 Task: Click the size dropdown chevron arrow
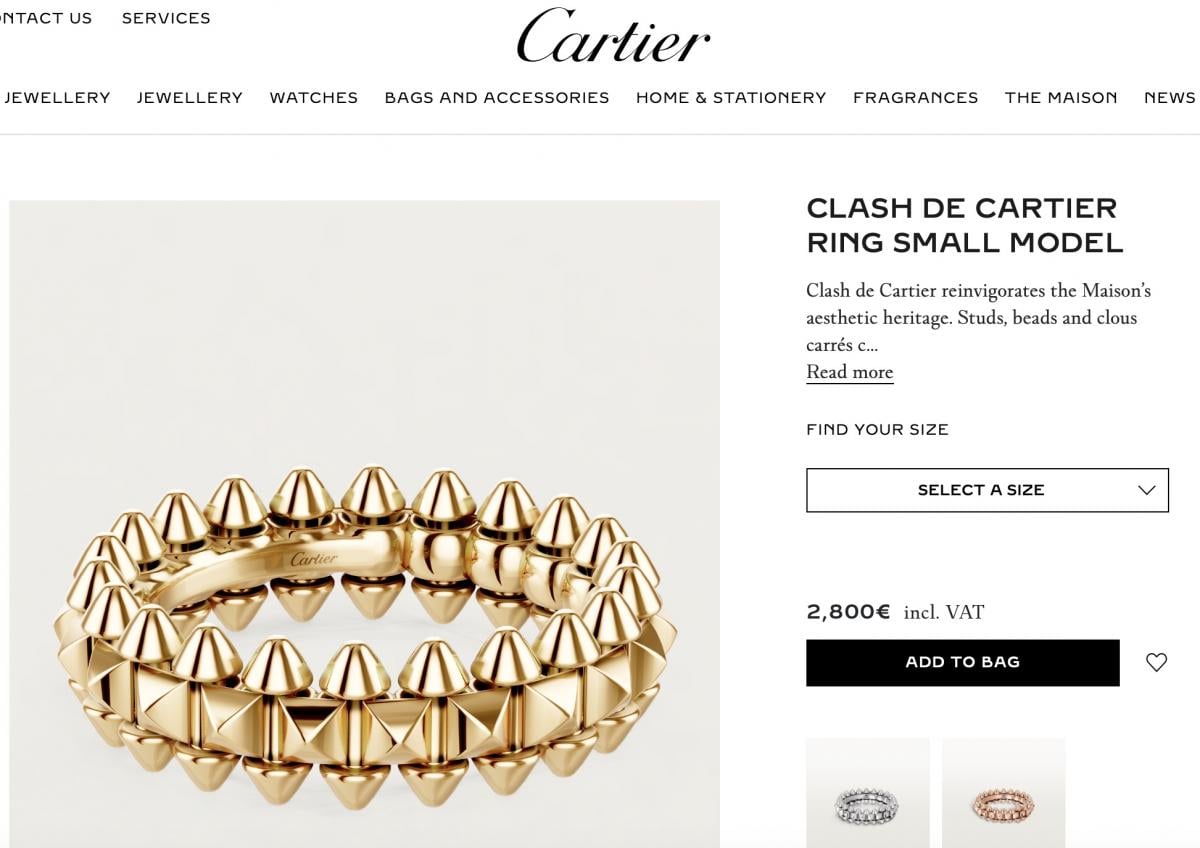pyautogui.click(x=1146, y=490)
